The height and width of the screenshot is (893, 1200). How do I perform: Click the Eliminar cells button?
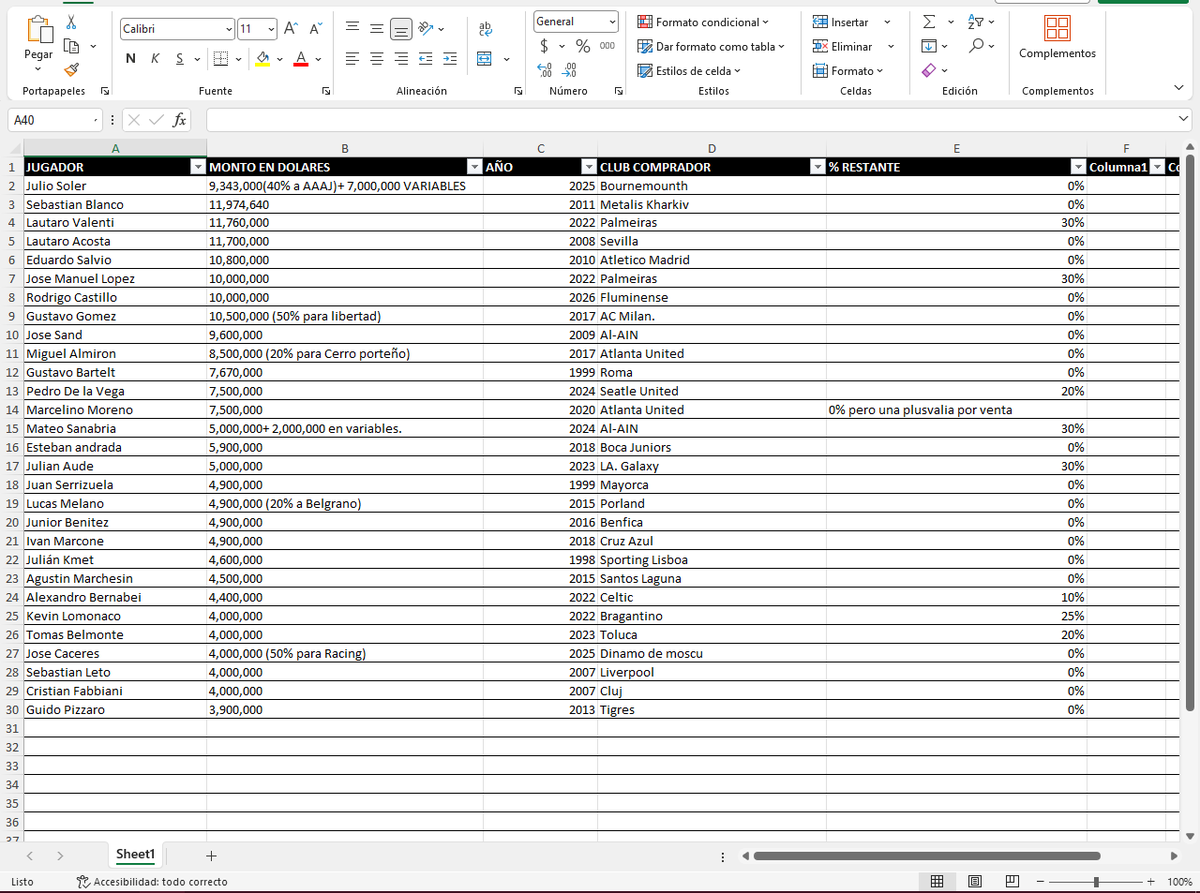[x=842, y=46]
